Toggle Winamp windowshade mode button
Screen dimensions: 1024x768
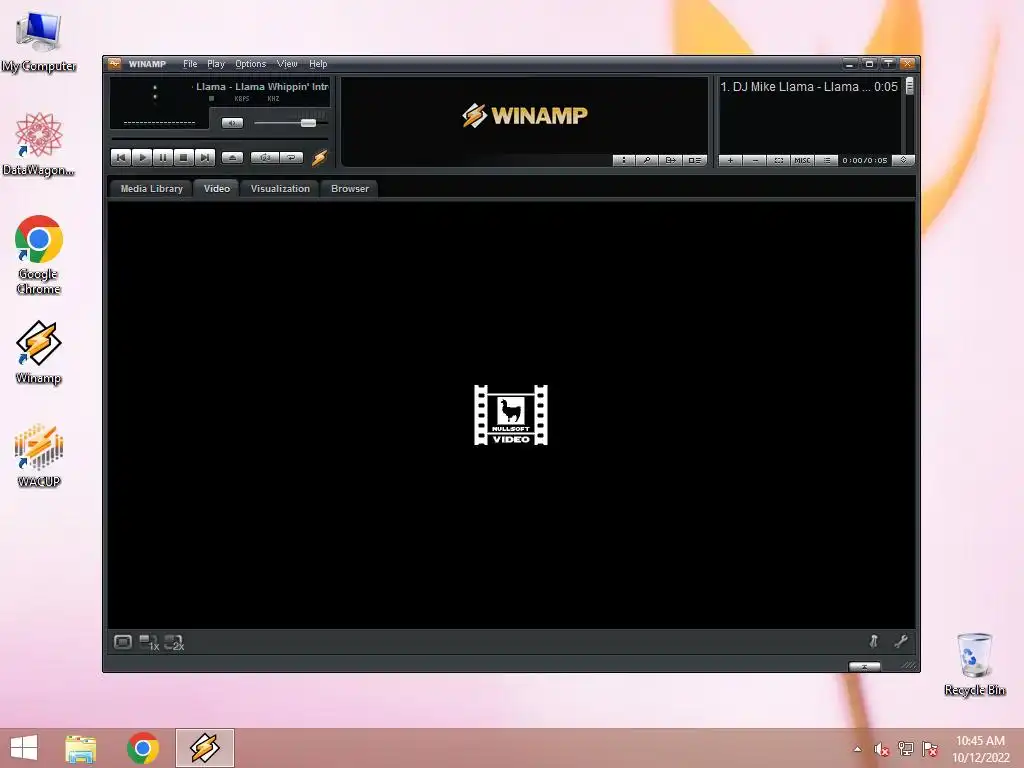pyautogui.click(x=888, y=63)
